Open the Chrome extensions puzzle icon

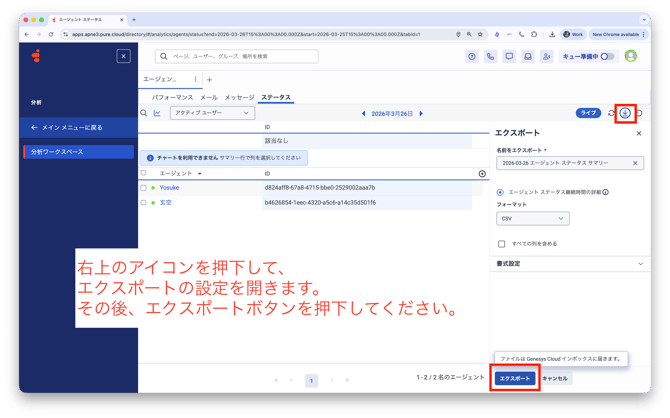[534, 34]
